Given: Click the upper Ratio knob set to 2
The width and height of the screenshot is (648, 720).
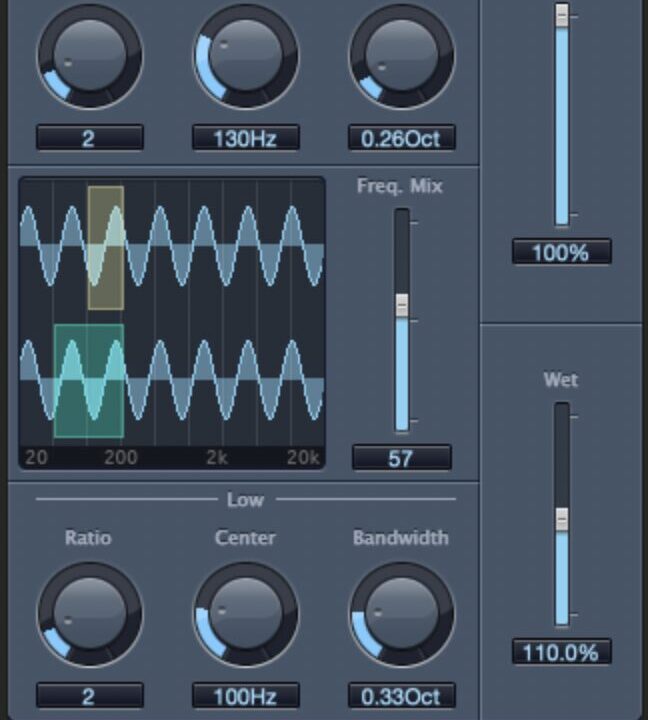Looking at the screenshot, I should (90, 56).
